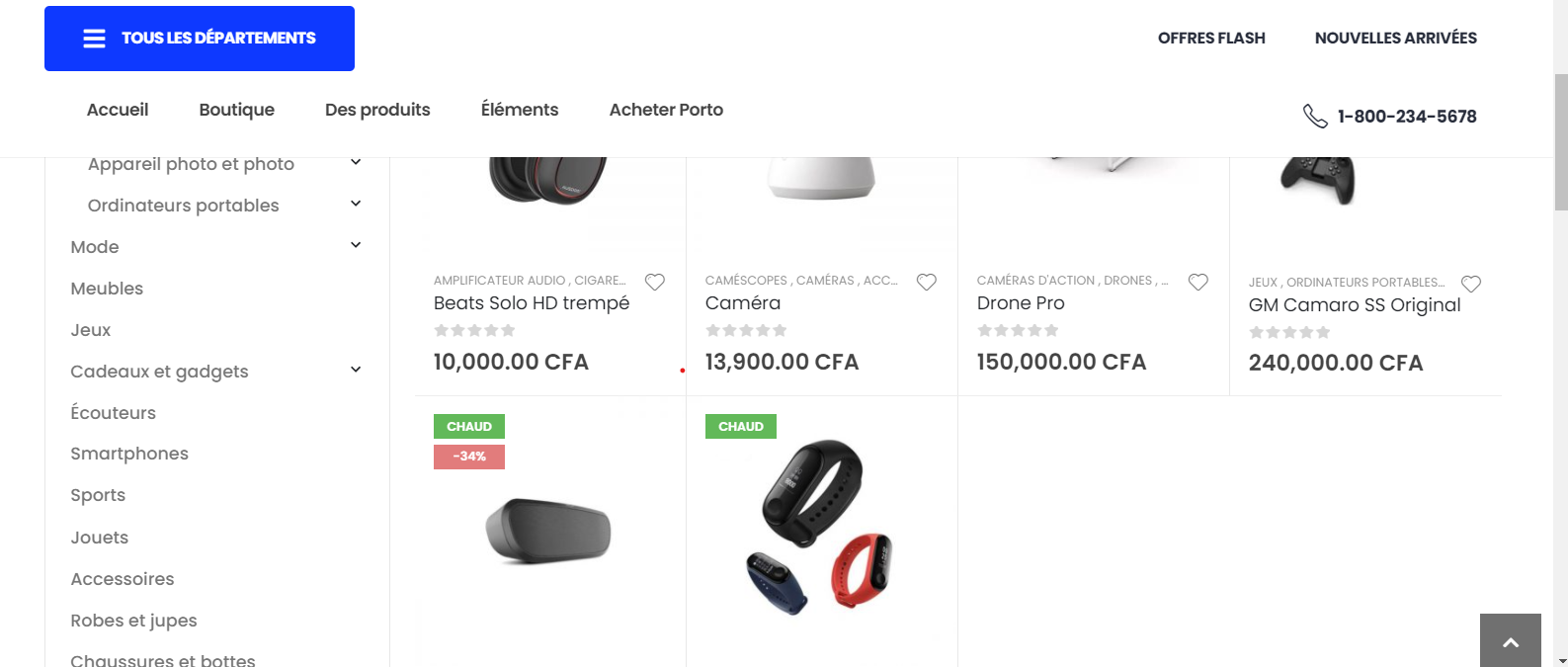The width and height of the screenshot is (1568, 667).
Task: Click the OFFRES FLASH link
Action: click(x=1211, y=39)
